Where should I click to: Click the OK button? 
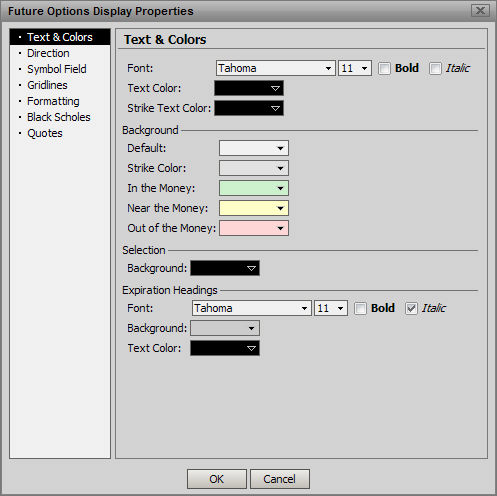tap(217, 479)
